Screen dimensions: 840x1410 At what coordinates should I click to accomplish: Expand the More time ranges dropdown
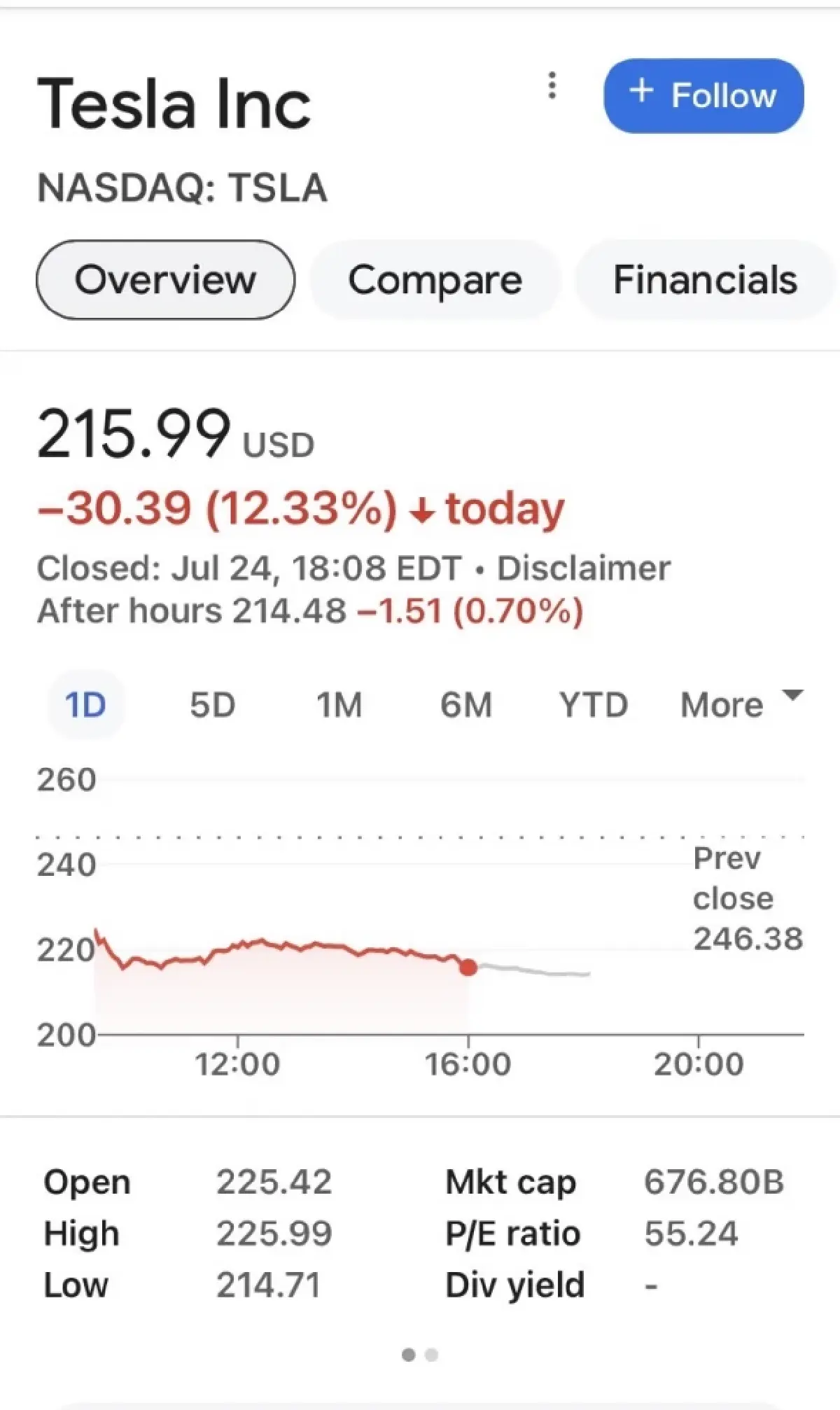(x=741, y=704)
